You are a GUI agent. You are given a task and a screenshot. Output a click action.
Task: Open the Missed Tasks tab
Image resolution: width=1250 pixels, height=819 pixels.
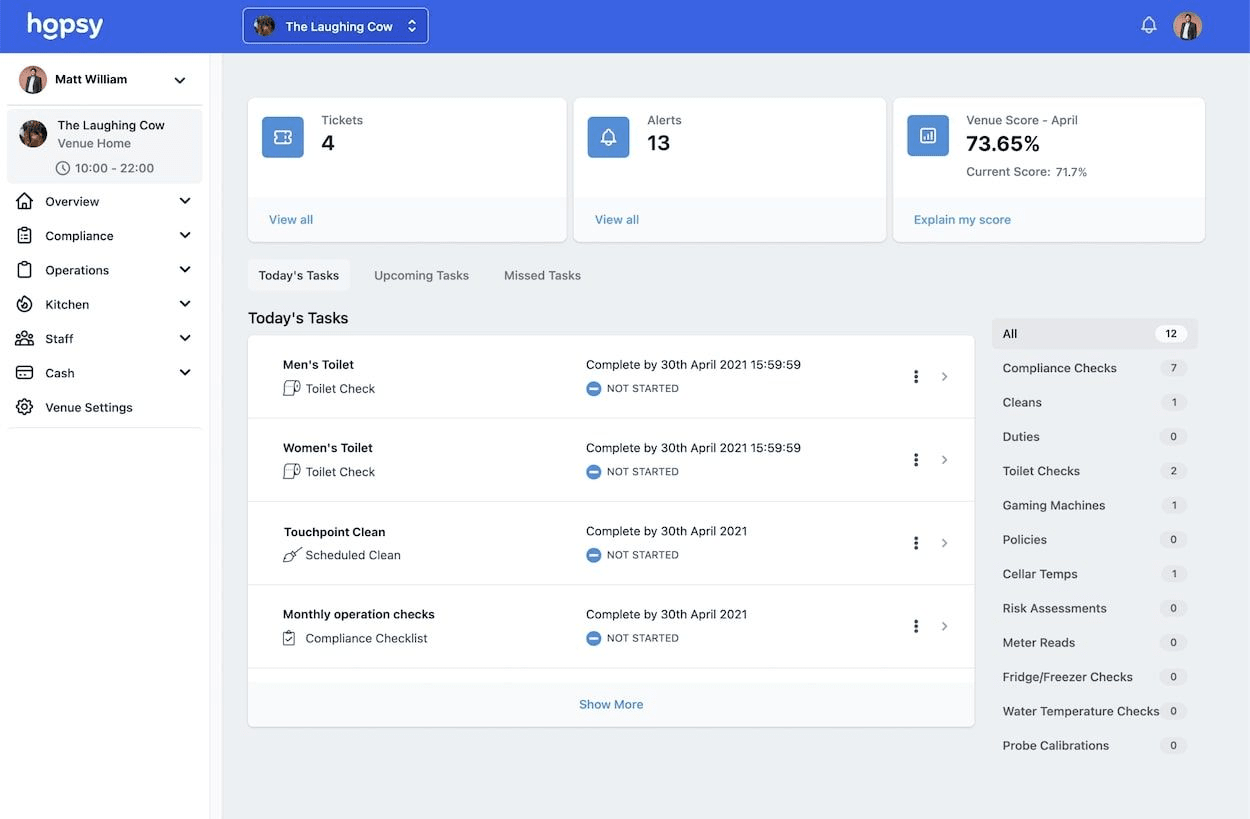541,274
